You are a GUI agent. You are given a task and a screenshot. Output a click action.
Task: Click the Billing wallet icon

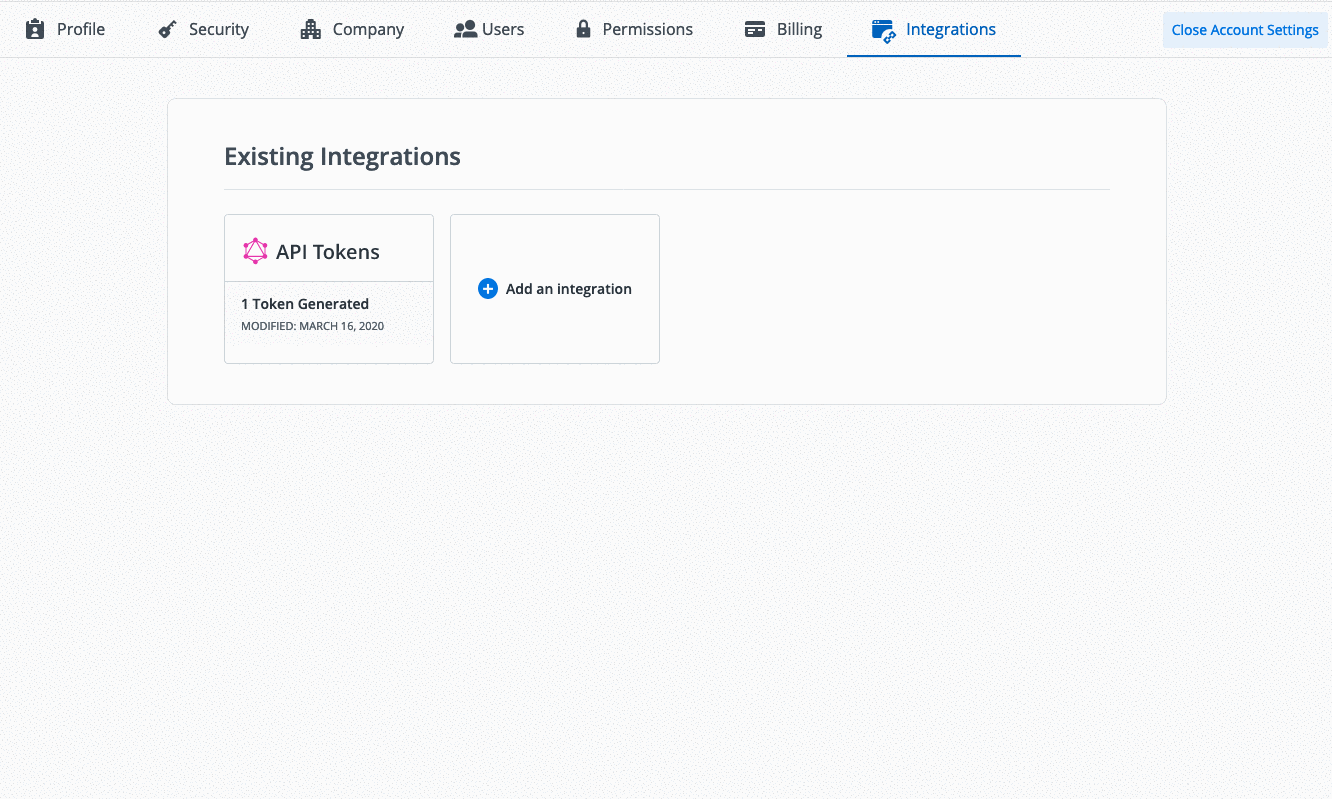[x=754, y=29]
